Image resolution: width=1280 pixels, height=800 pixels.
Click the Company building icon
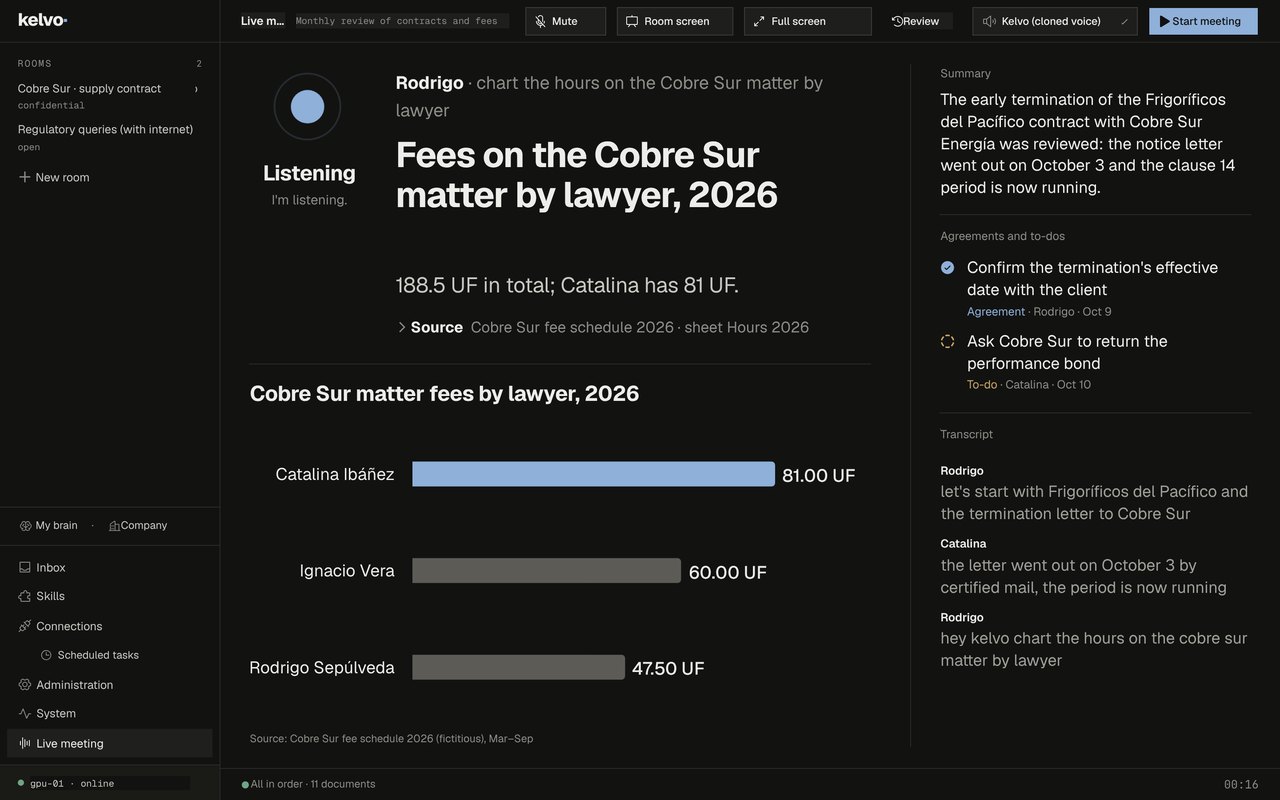(114, 526)
